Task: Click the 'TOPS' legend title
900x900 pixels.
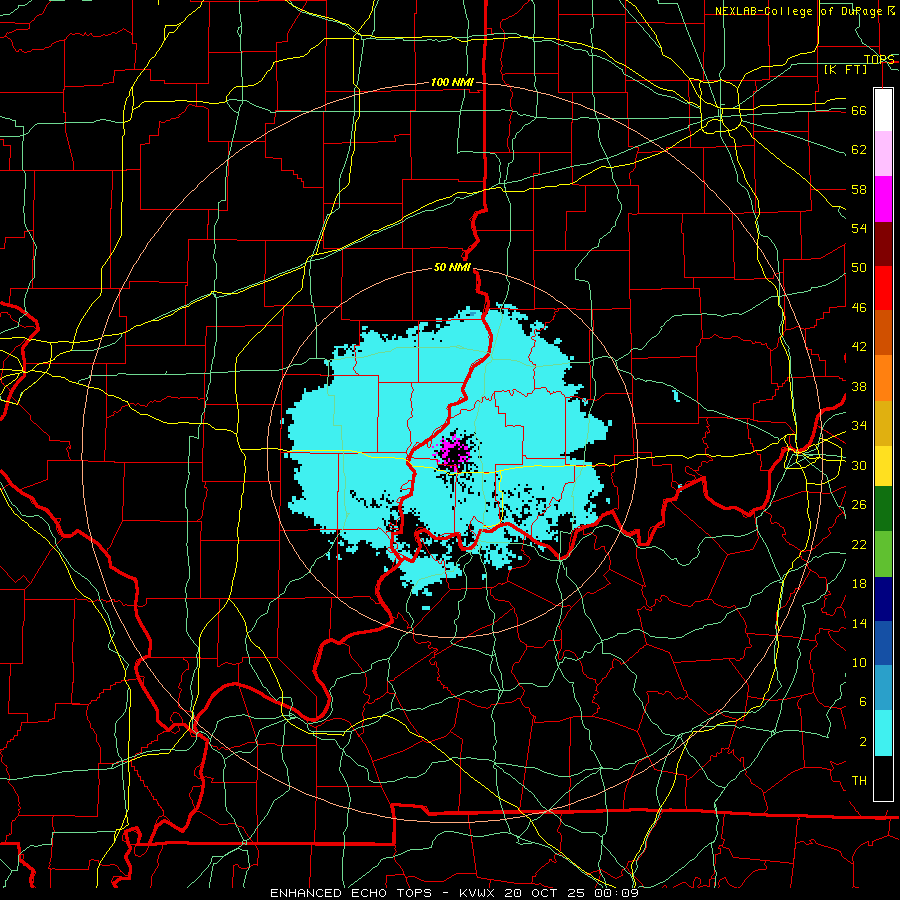Action: coord(879,59)
